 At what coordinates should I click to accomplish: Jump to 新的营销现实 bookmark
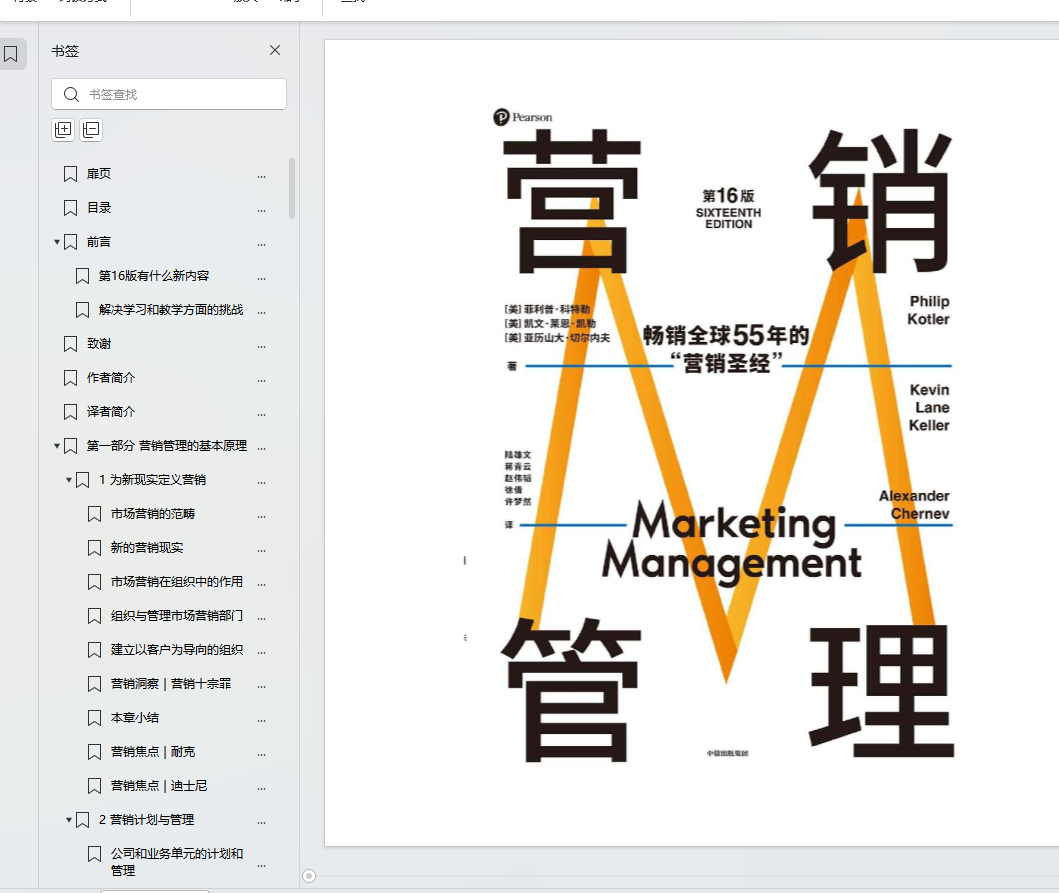click(147, 548)
